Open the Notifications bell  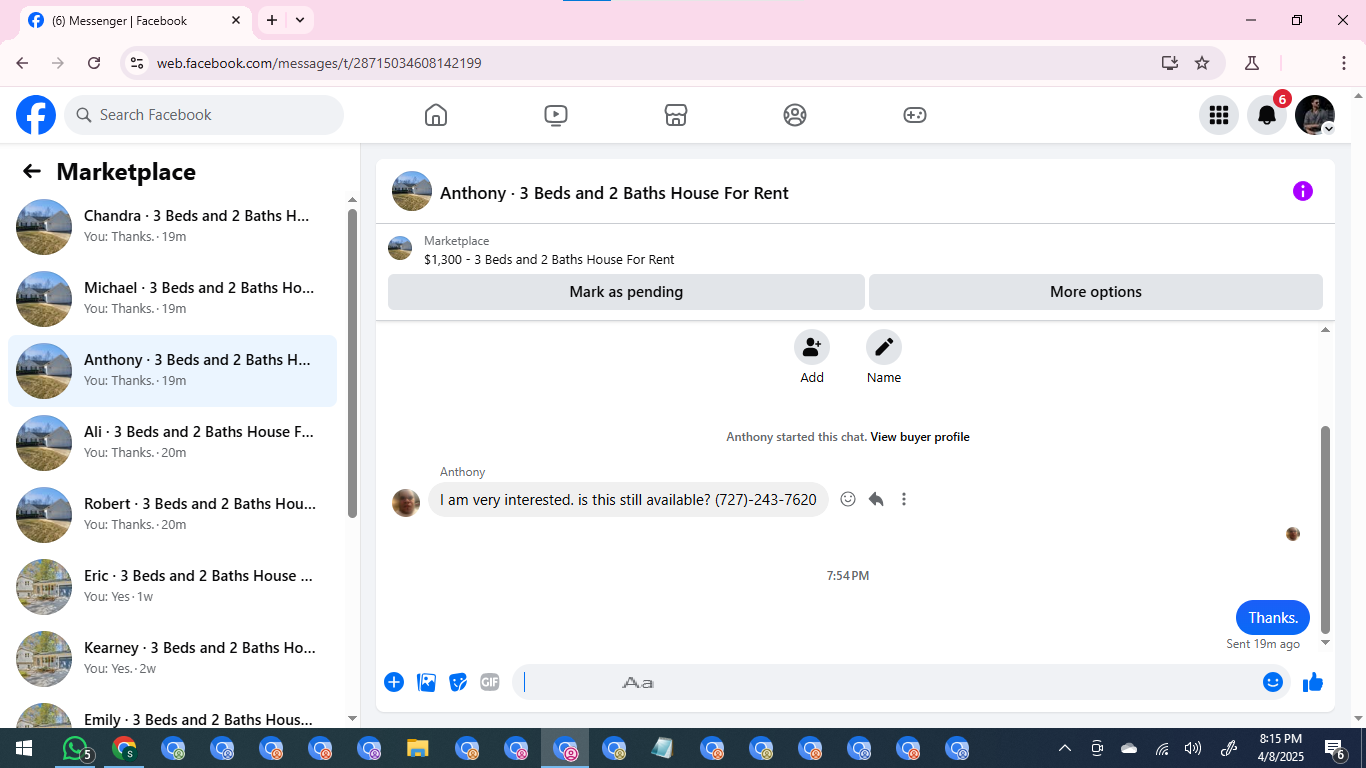click(x=1267, y=115)
